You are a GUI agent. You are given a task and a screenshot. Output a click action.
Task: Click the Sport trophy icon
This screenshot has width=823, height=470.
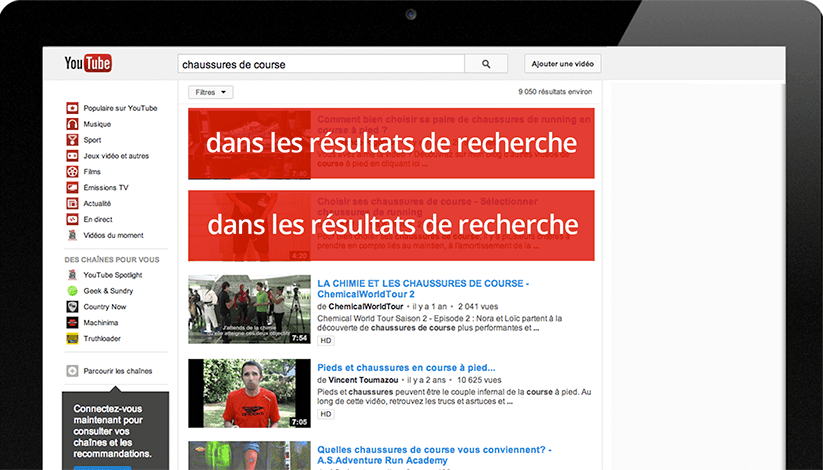pyautogui.click(x=72, y=140)
